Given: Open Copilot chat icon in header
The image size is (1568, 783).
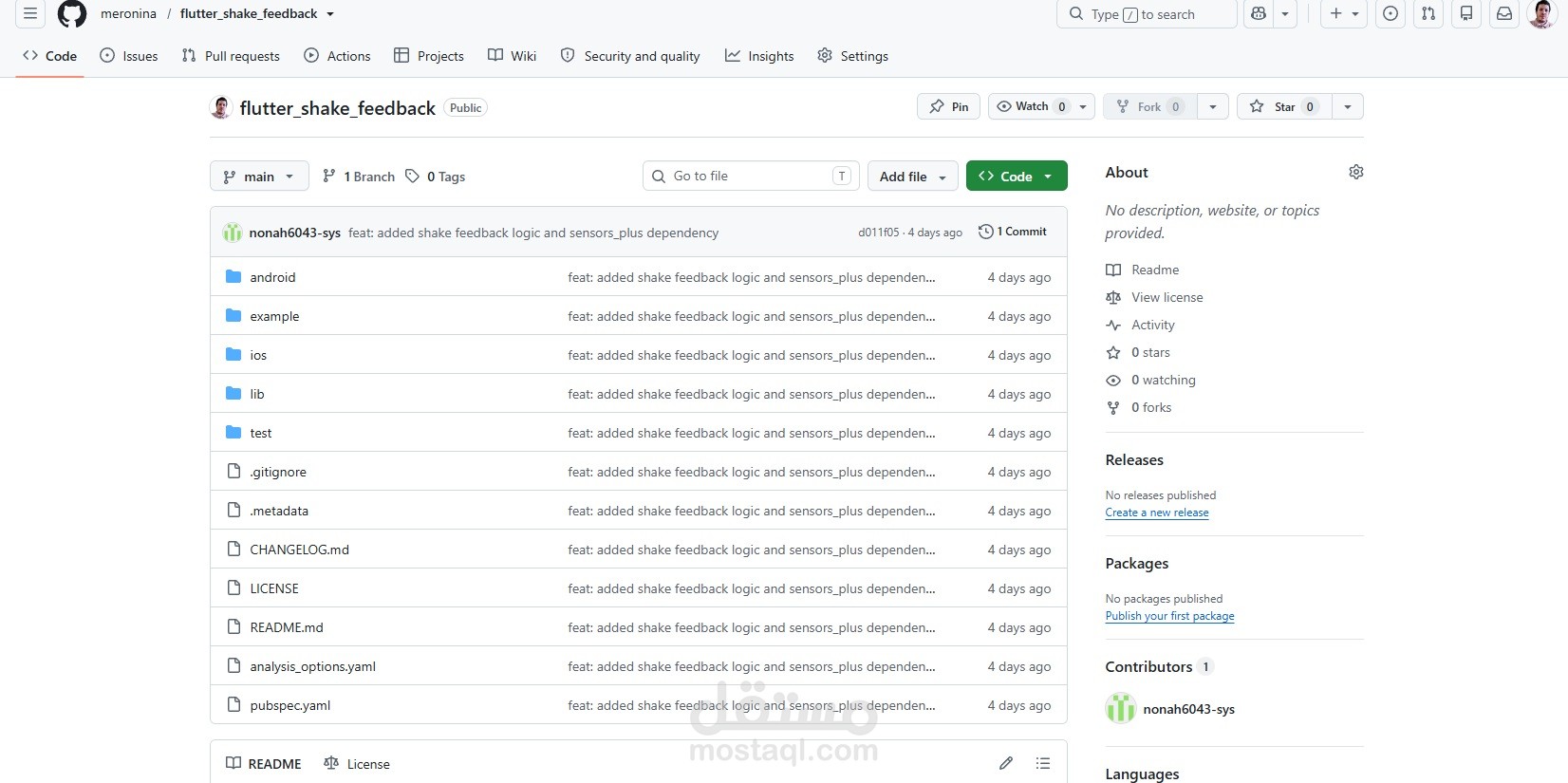Looking at the screenshot, I should [x=1259, y=13].
